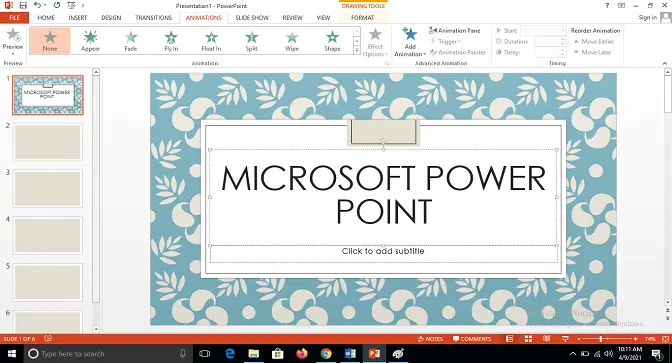Click the Windows search box
This screenshot has height=363, width=672.
(107, 354)
